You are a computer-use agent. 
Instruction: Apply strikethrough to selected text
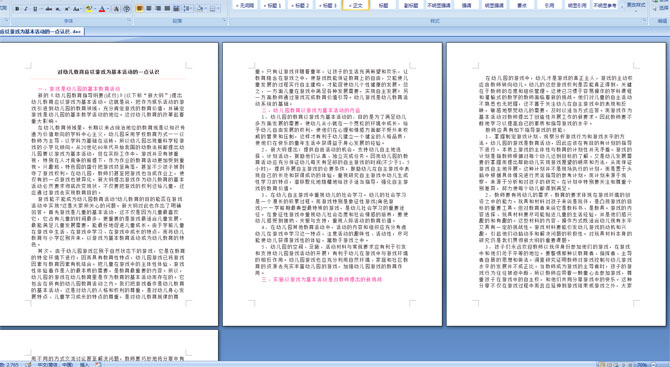49,9
